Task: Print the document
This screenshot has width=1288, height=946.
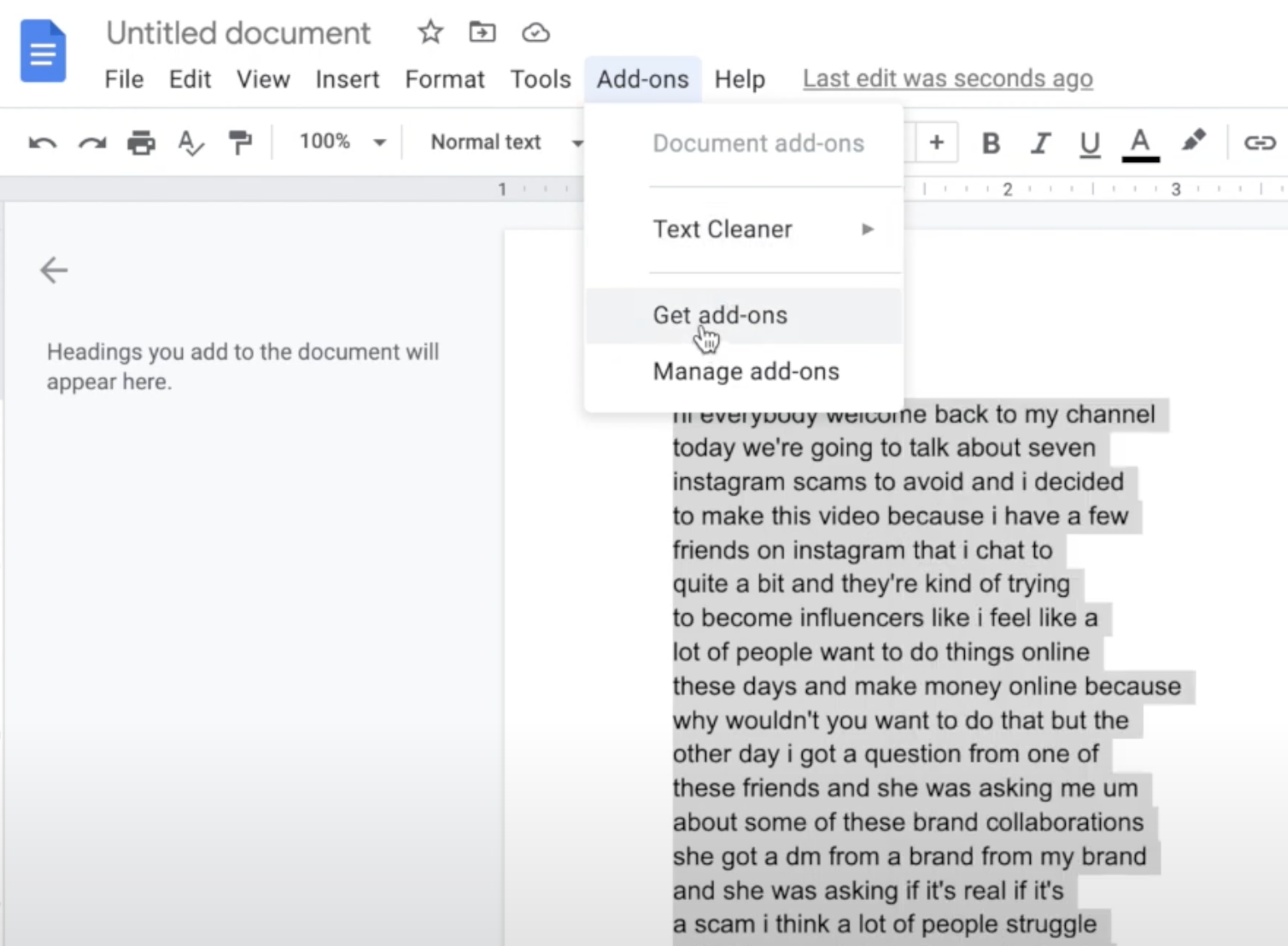Action: point(141,143)
